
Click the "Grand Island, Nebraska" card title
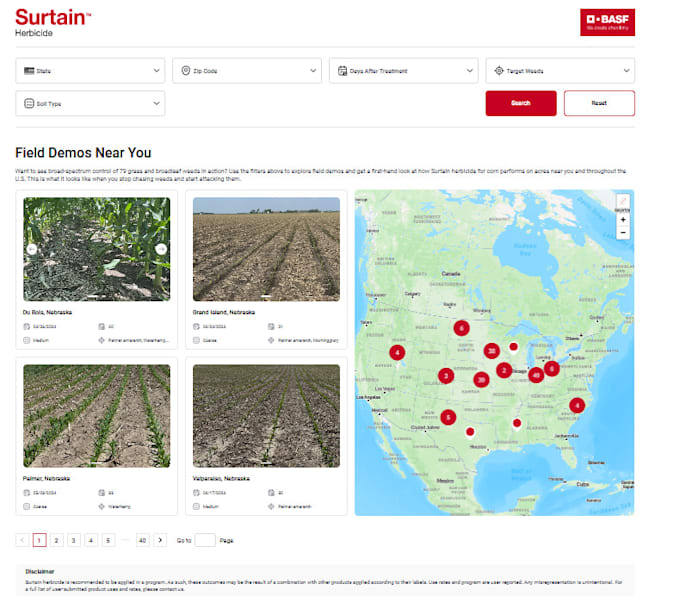pyautogui.click(x=224, y=312)
